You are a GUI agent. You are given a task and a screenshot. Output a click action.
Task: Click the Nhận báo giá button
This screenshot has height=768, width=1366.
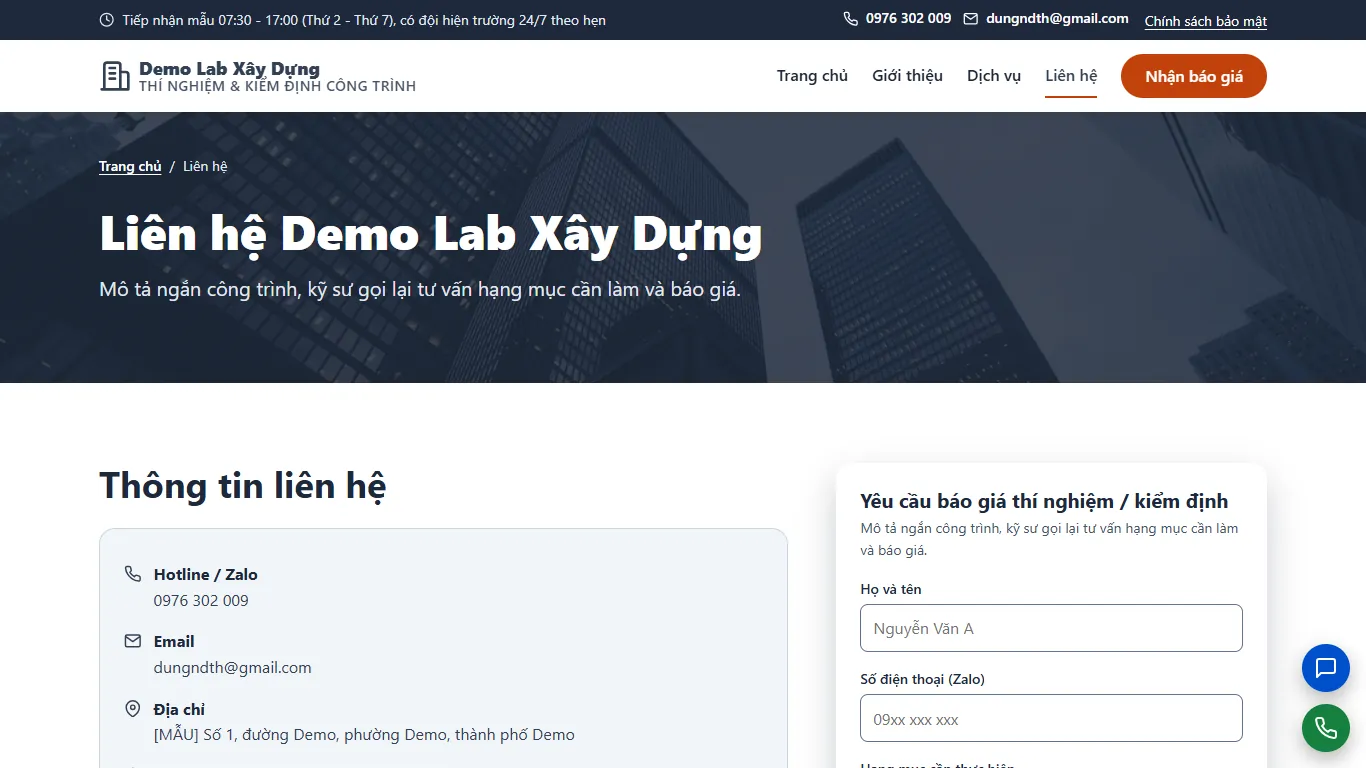1194,76
